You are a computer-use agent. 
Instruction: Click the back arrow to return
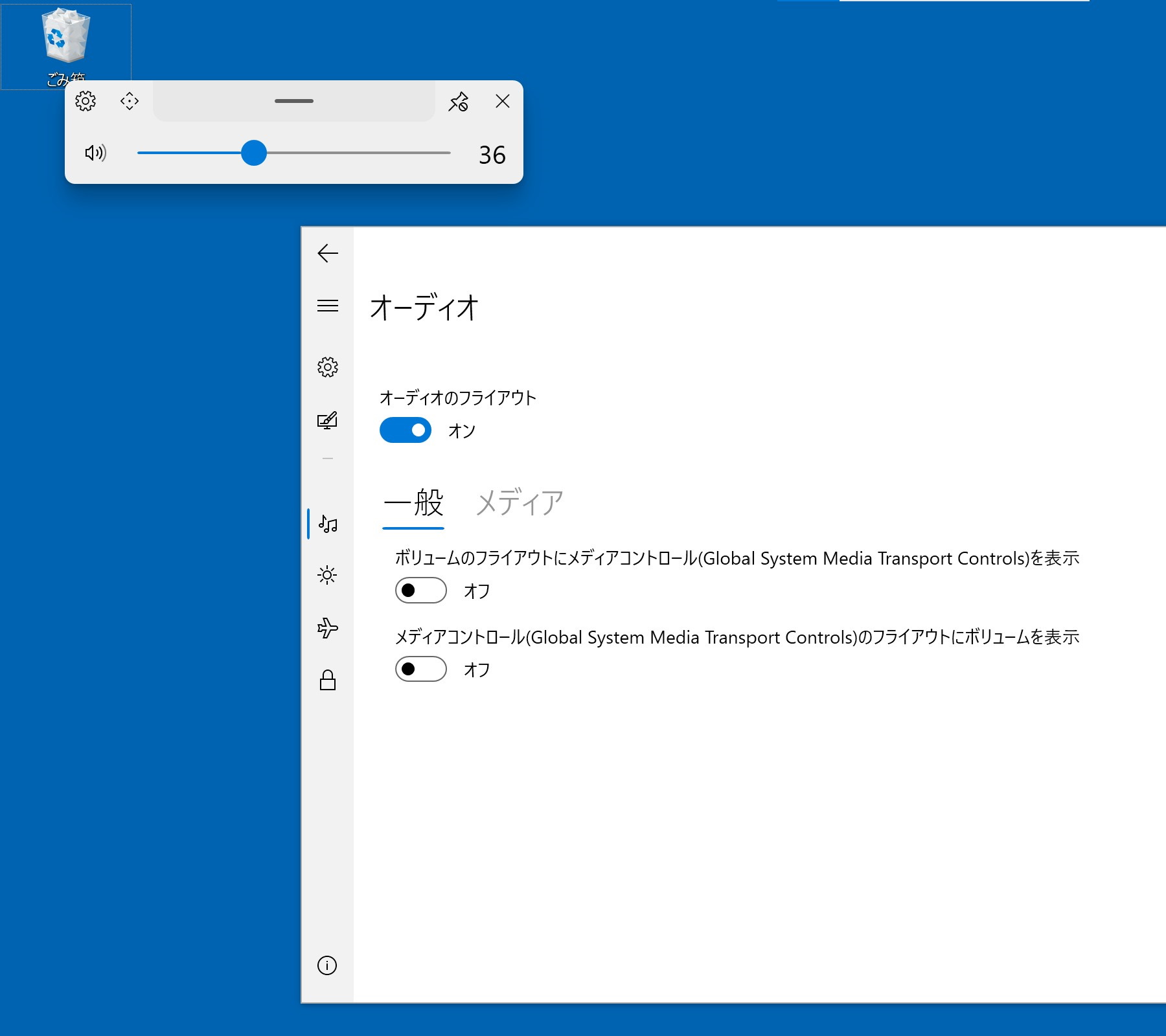328,254
